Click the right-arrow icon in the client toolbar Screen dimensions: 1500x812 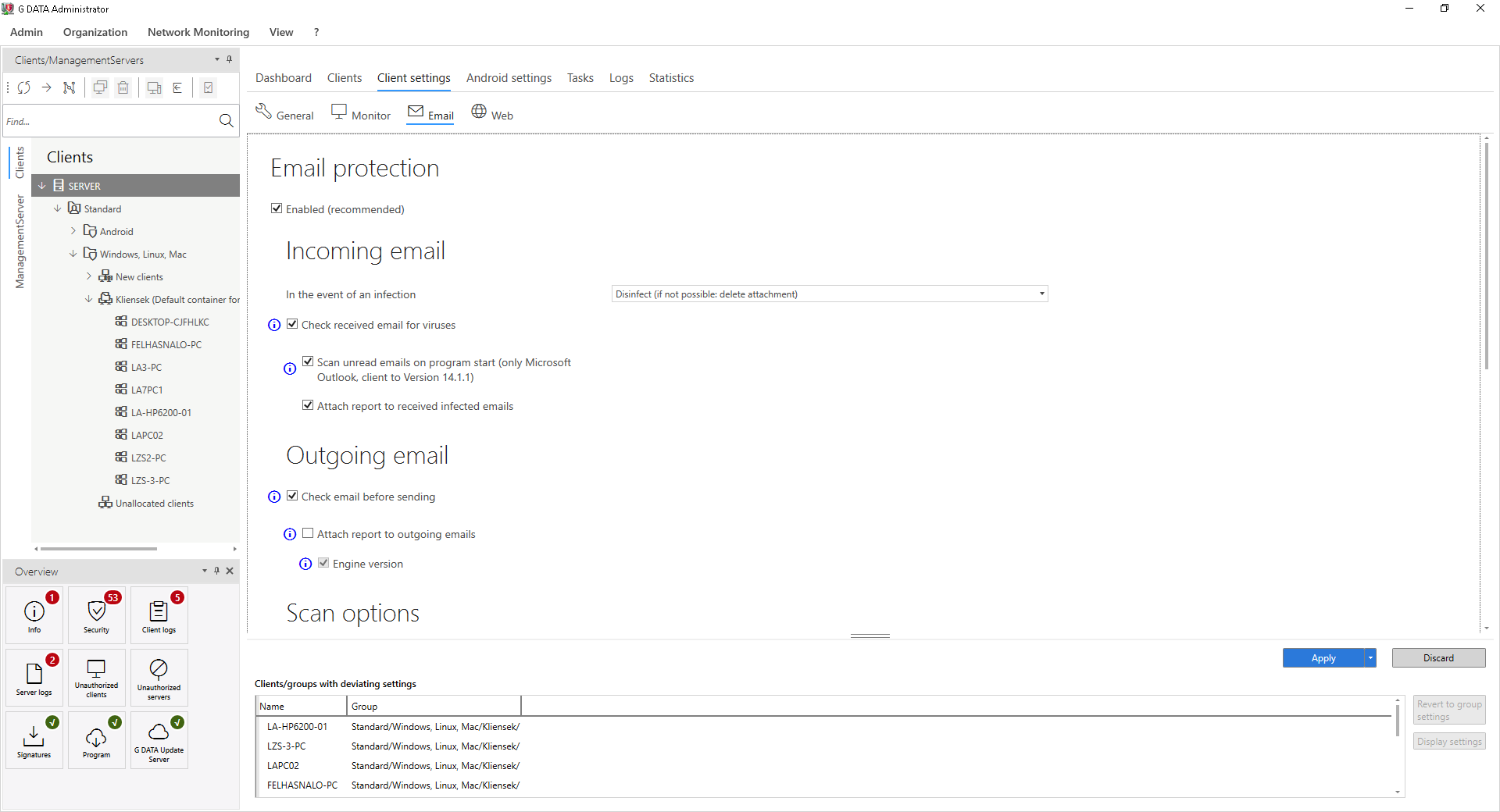pyautogui.click(x=47, y=87)
